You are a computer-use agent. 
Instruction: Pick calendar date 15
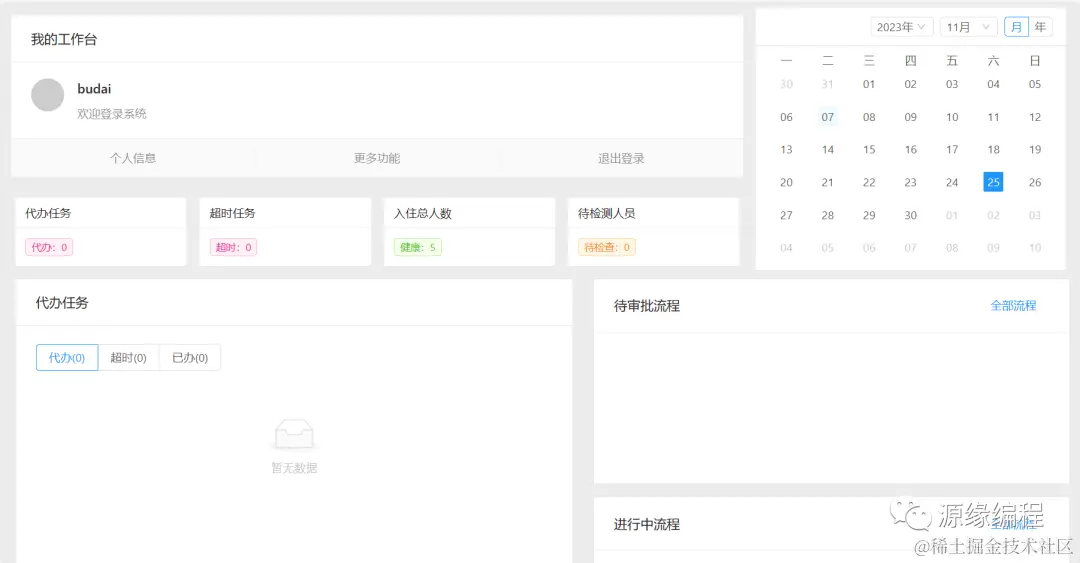869,150
